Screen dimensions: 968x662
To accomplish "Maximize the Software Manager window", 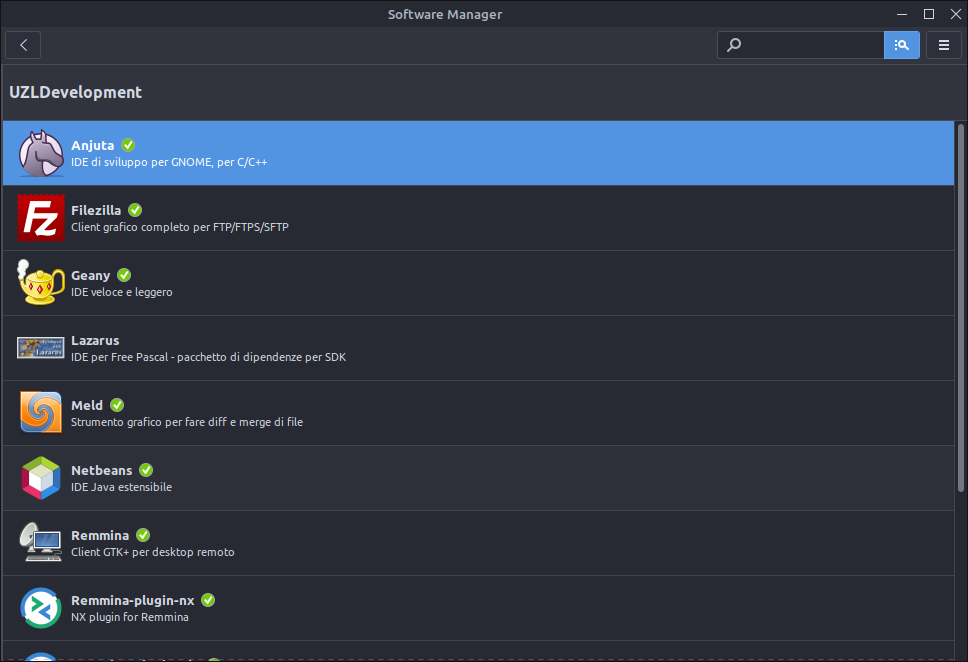I will coord(928,14).
